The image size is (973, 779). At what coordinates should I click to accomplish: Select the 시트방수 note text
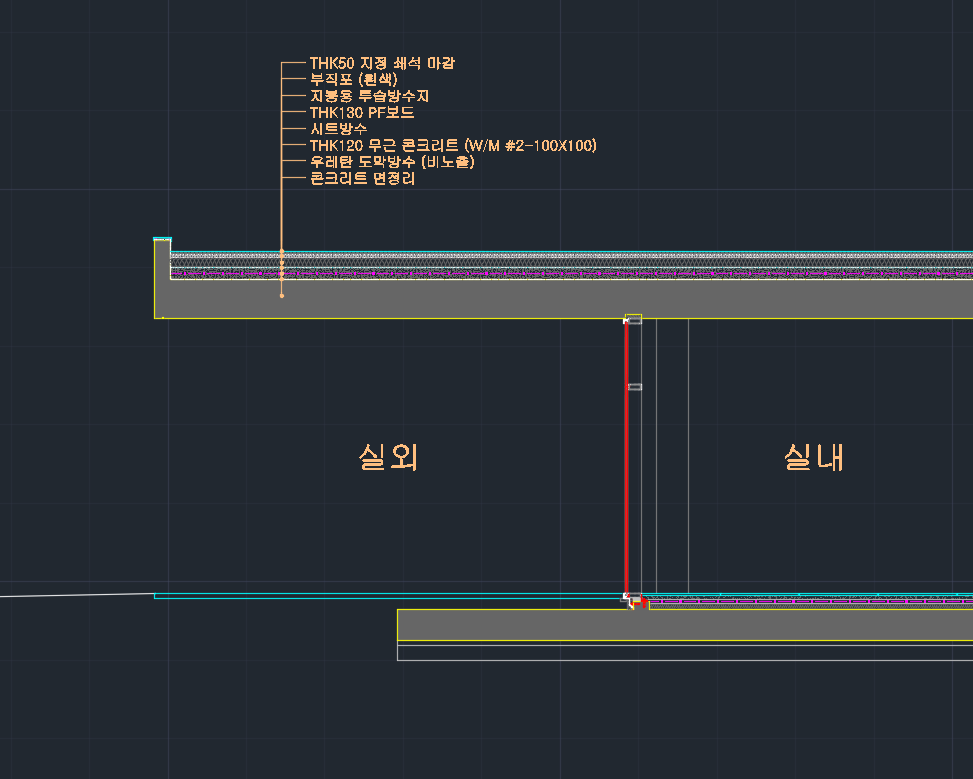pyautogui.click(x=338, y=129)
